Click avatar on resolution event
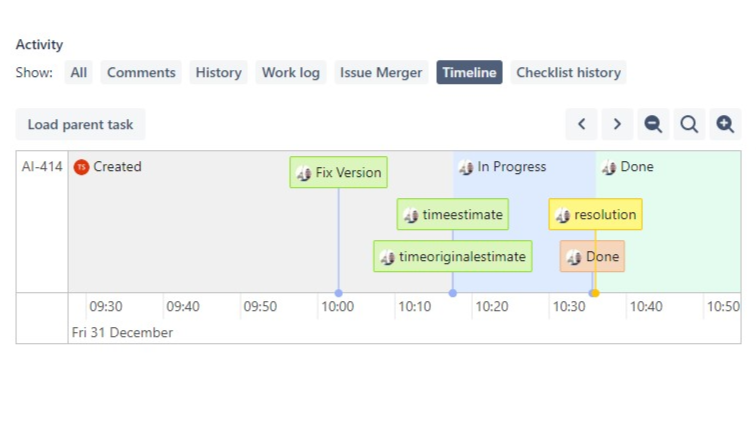The height and width of the screenshot is (430, 756). point(563,215)
